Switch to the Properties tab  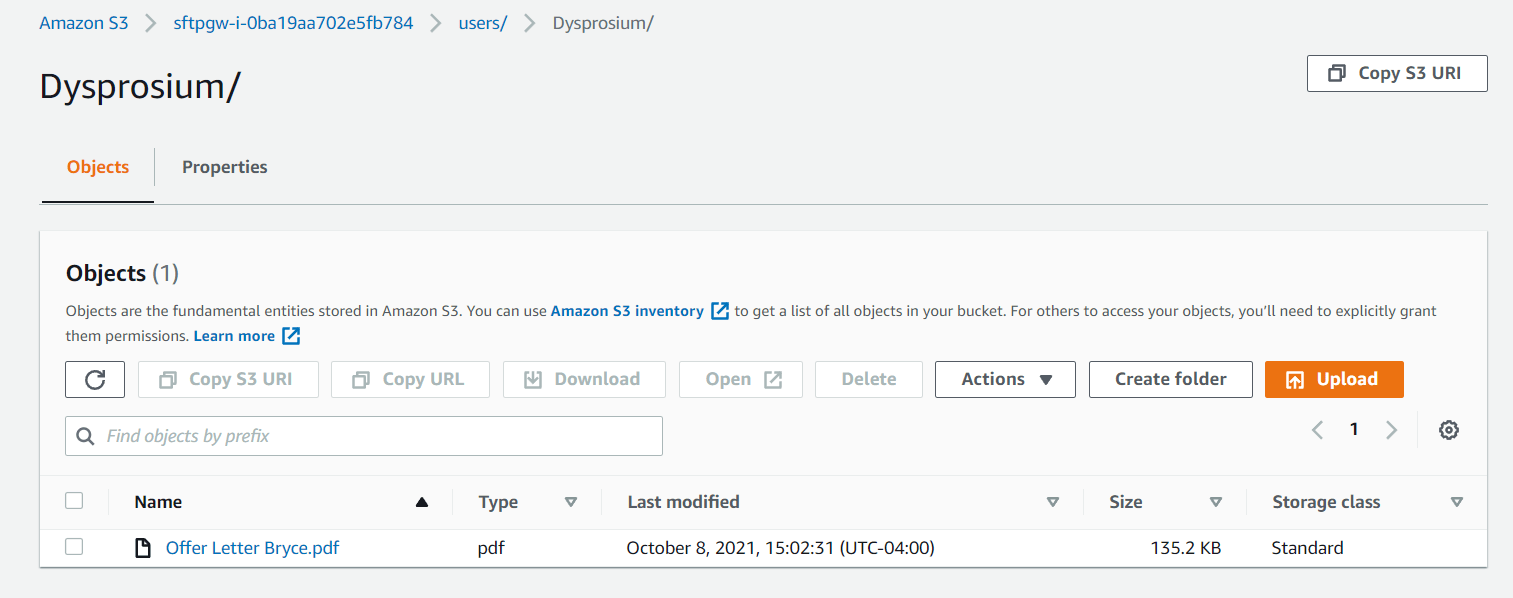[x=224, y=166]
